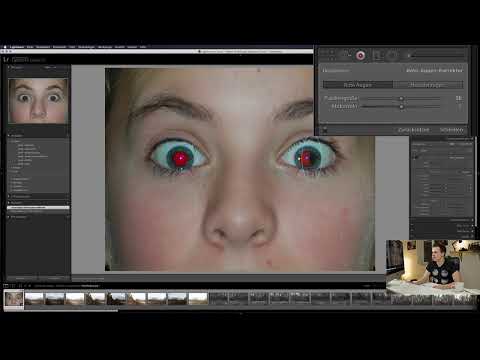
Task: Adjust the Pupillengröße slider handle
Action: (x=401, y=99)
